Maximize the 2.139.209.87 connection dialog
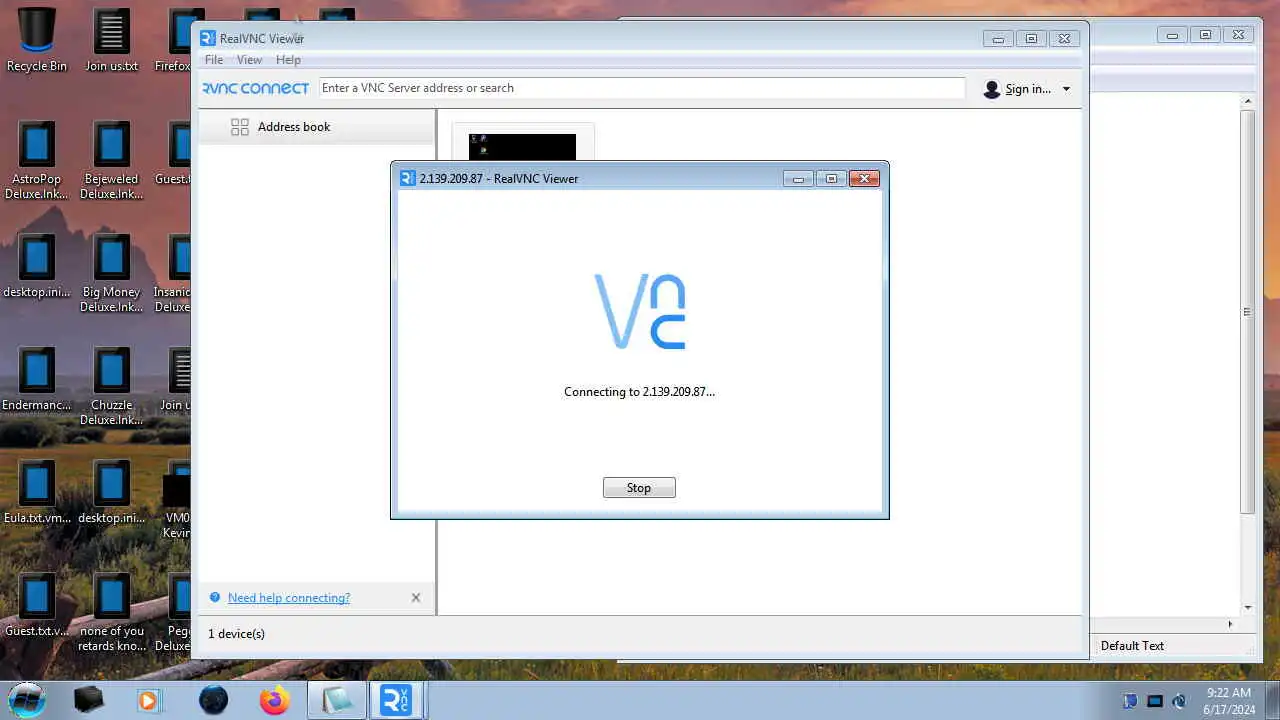 click(x=831, y=179)
